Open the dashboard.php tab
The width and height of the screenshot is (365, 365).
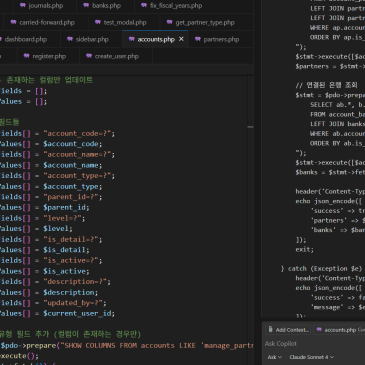26,39
